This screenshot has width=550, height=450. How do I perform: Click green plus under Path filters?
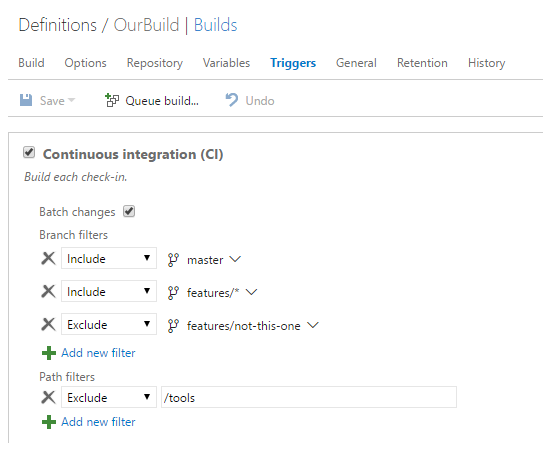click(x=49, y=422)
